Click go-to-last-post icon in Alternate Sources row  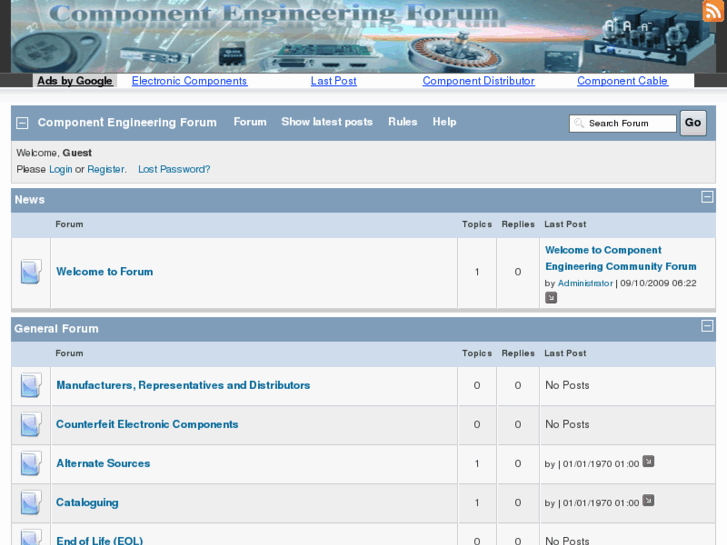pos(648,462)
